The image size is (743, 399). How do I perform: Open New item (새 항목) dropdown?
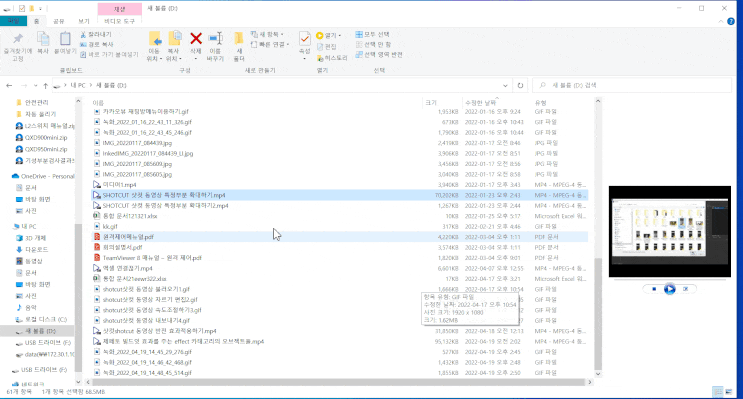click(x=267, y=35)
